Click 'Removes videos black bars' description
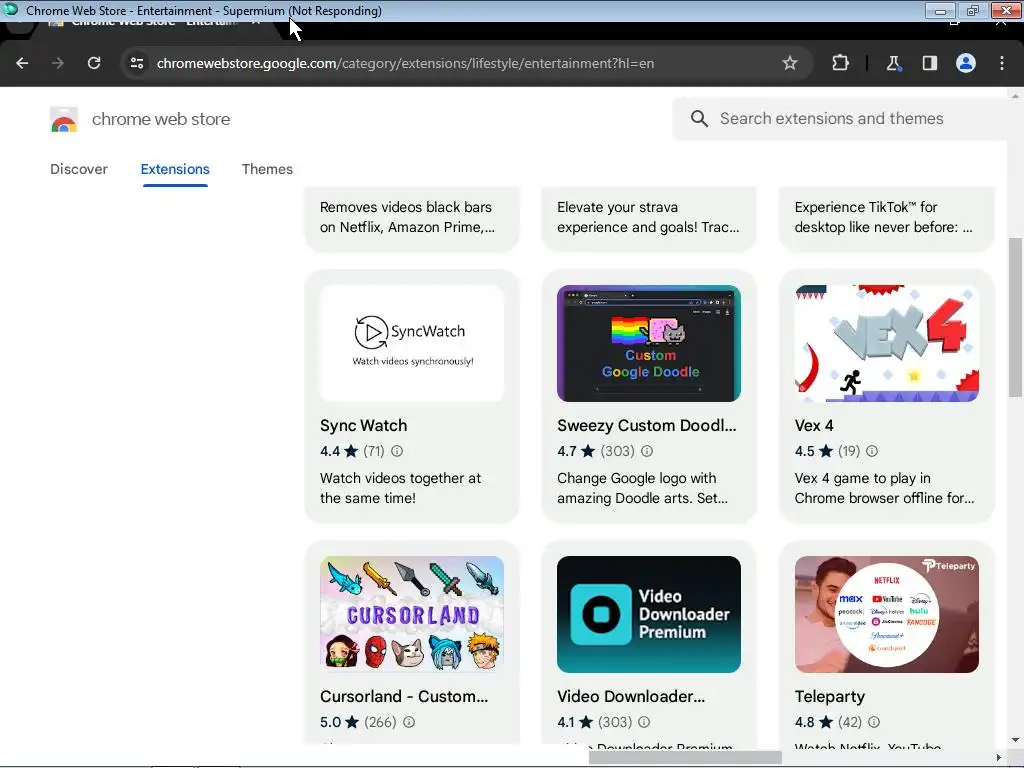Image resolution: width=1024 pixels, height=768 pixels. [407, 217]
